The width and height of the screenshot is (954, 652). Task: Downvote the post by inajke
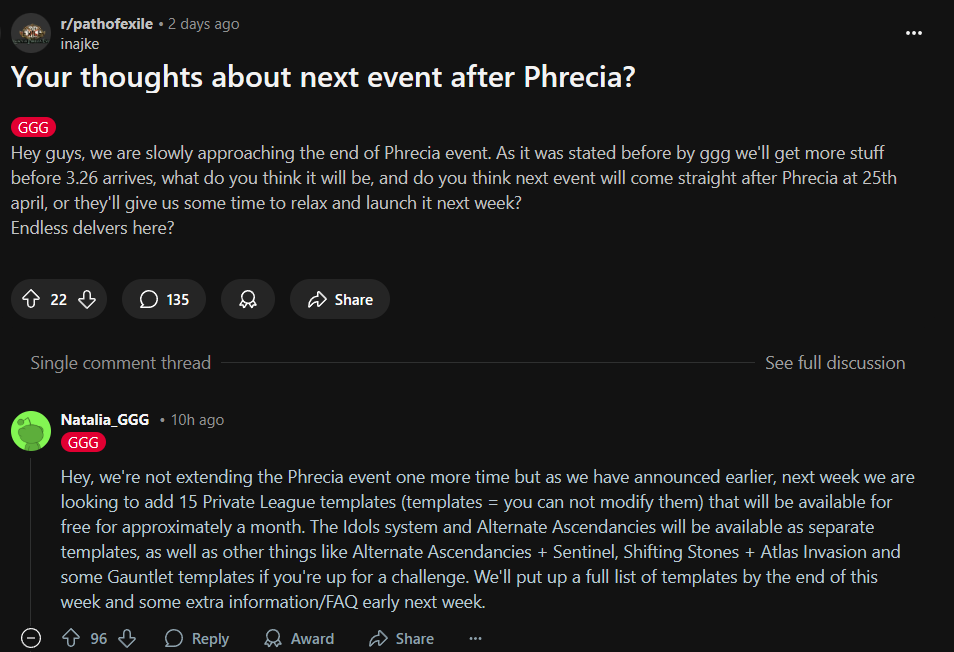point(87,299)
